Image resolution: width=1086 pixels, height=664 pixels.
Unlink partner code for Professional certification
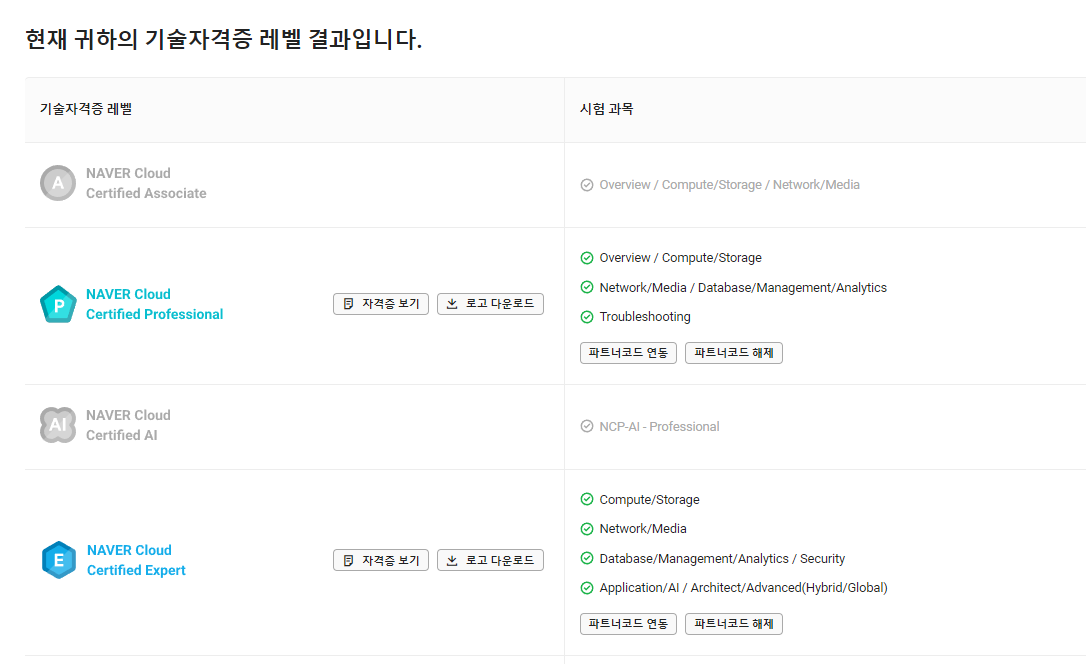[734, 353]
